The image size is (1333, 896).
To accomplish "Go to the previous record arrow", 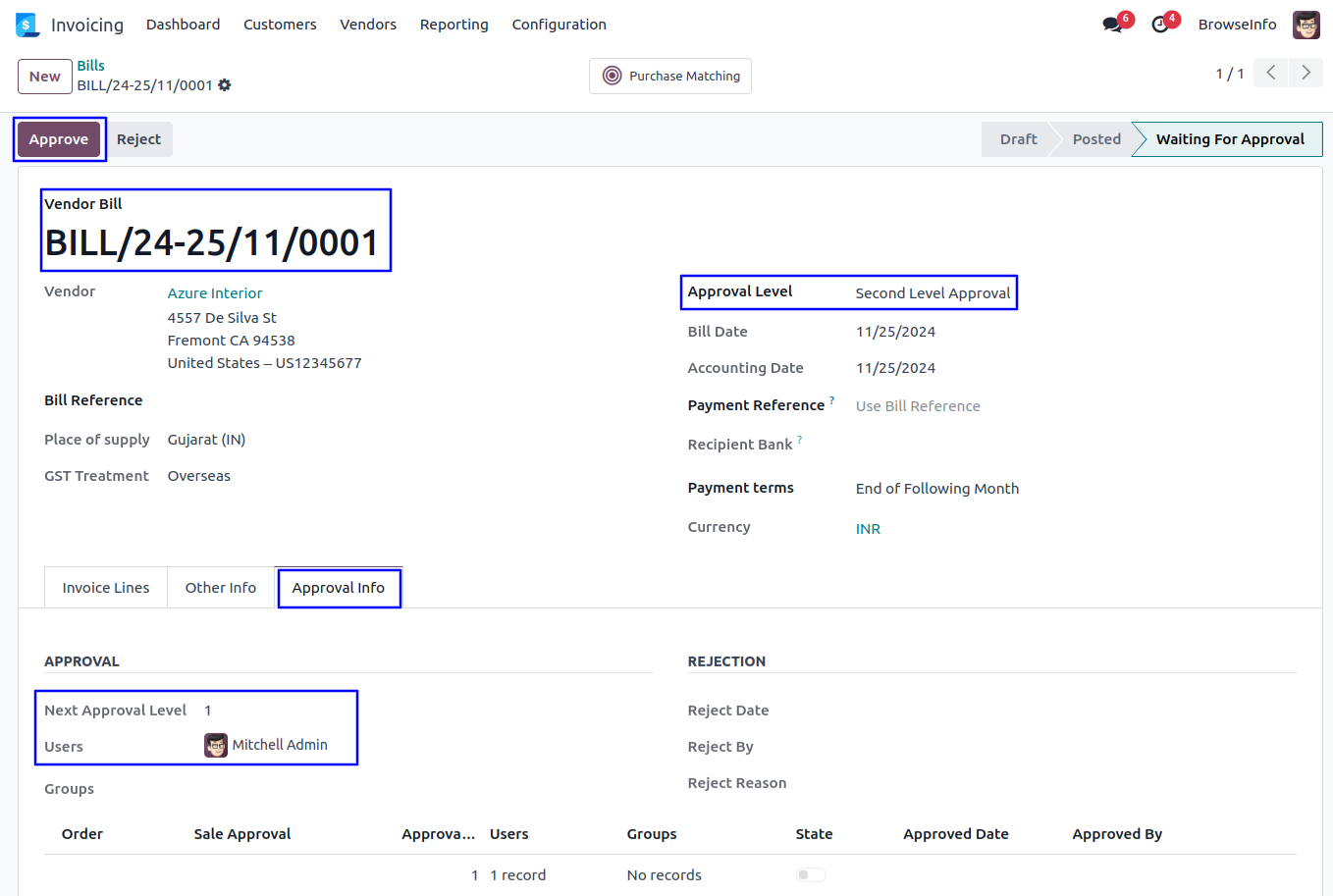I will [1271, 73].
